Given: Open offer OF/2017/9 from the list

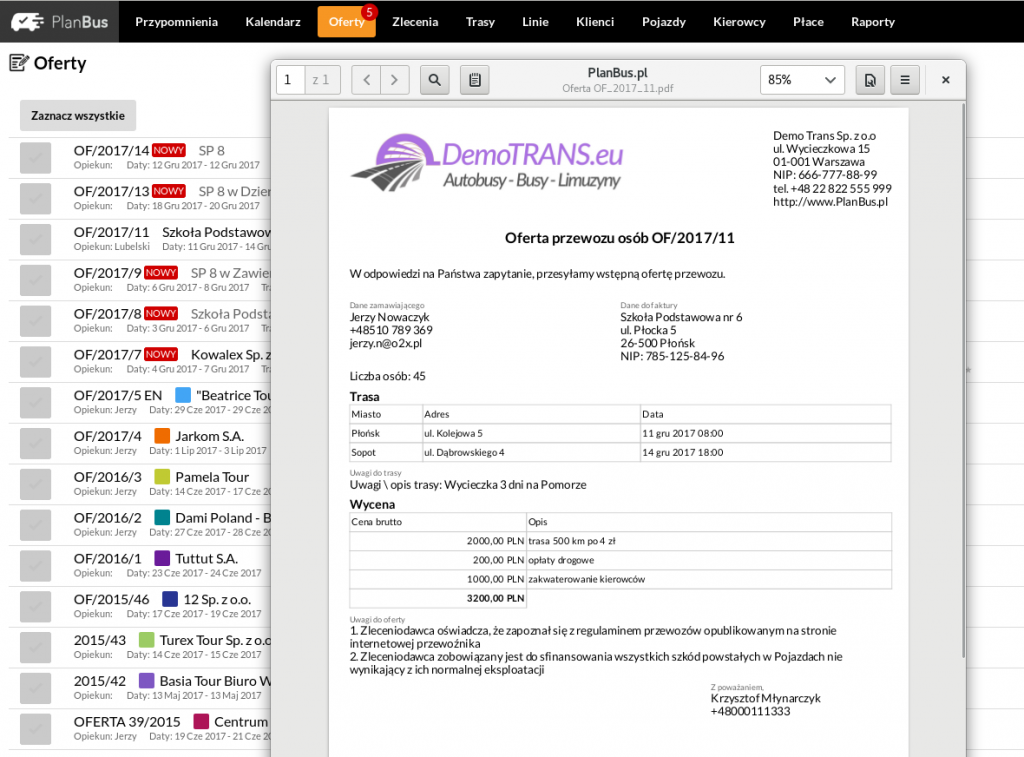Looking at the screenshot, I should tap(107, 272).
